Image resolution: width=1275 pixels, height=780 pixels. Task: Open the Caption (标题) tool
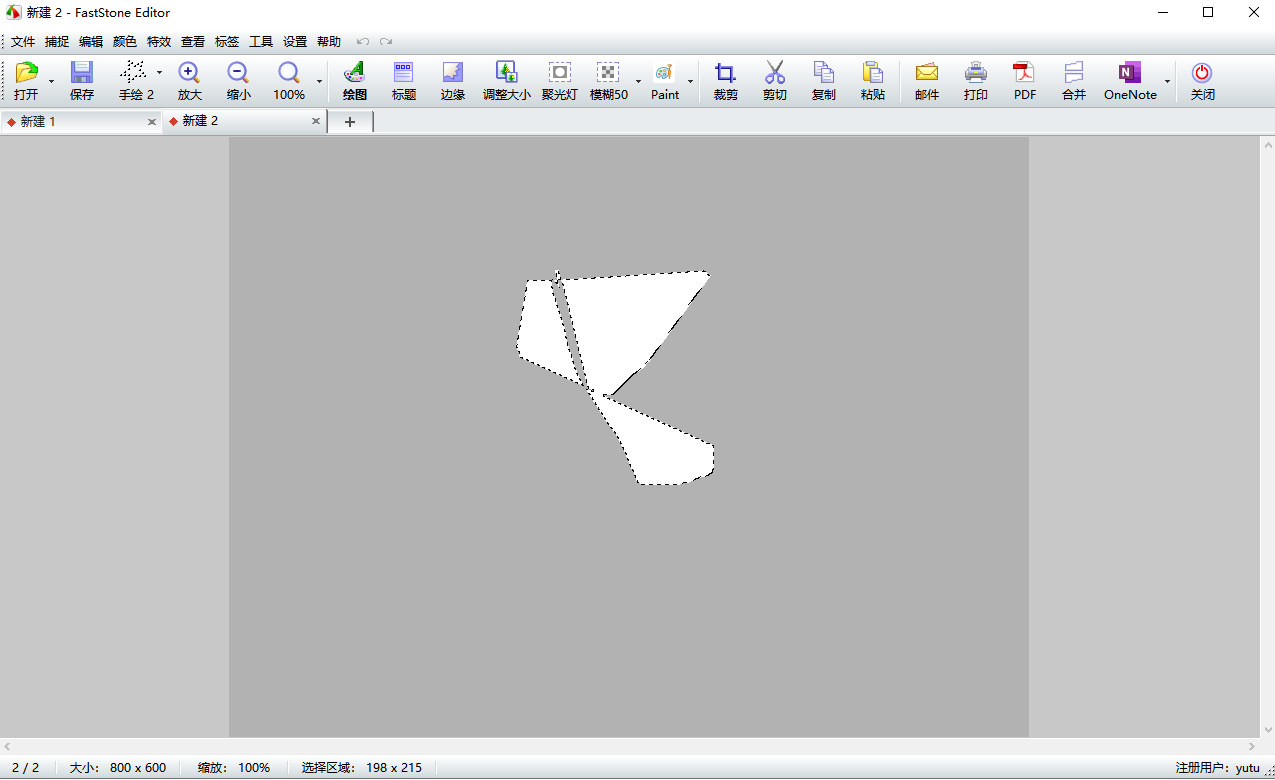(403, 74)
